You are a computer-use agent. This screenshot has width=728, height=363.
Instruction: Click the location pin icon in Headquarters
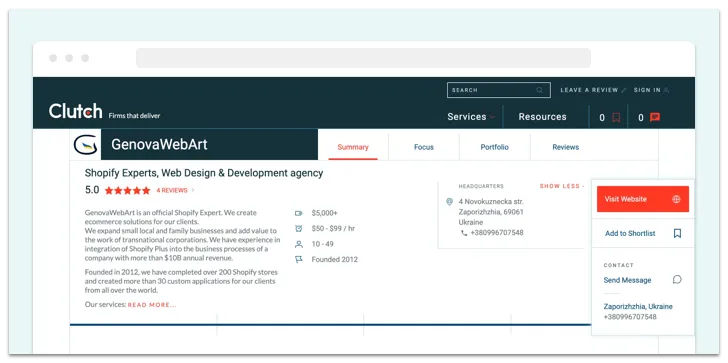tap(449, 202)
